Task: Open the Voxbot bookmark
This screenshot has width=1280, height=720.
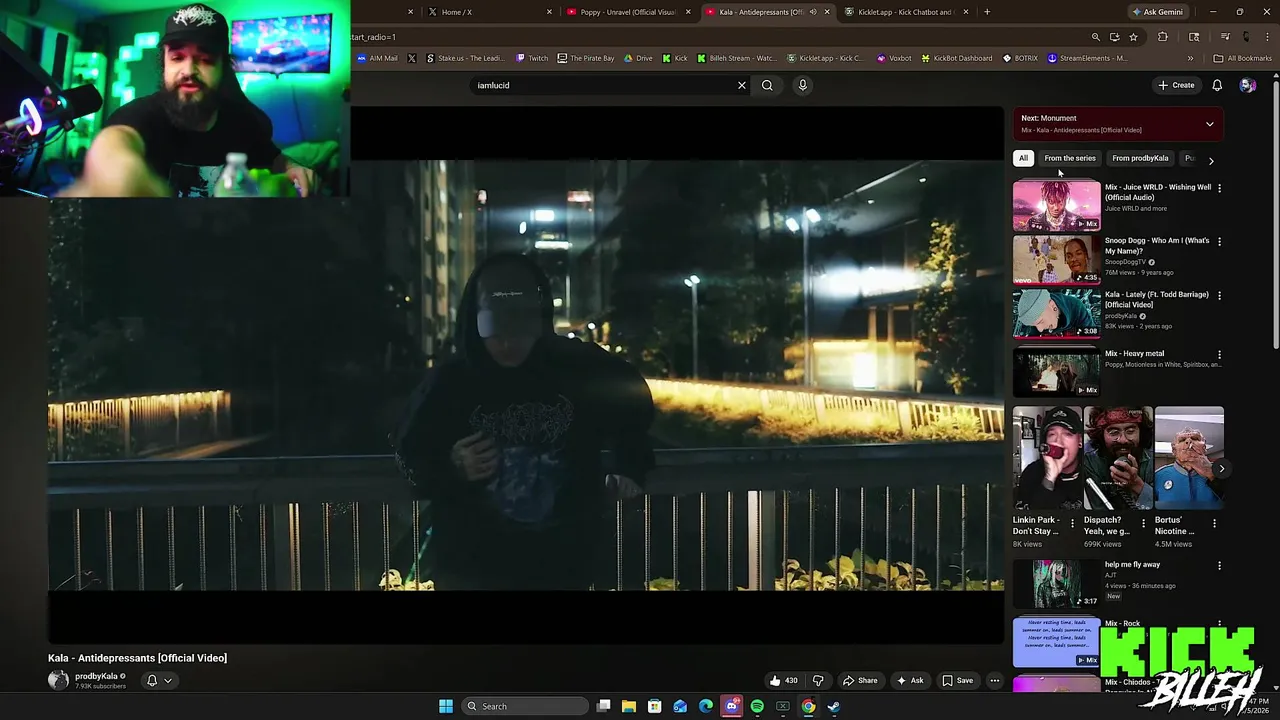Action: pos(894,58)
